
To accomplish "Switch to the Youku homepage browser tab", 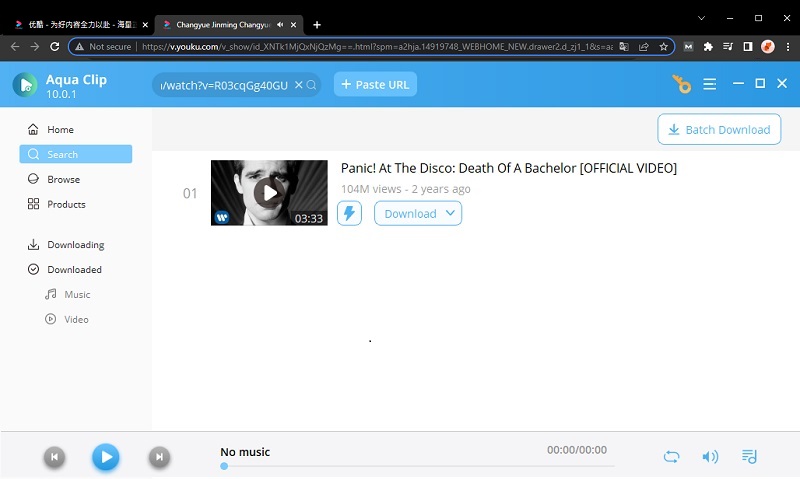I will pos(81,24).
